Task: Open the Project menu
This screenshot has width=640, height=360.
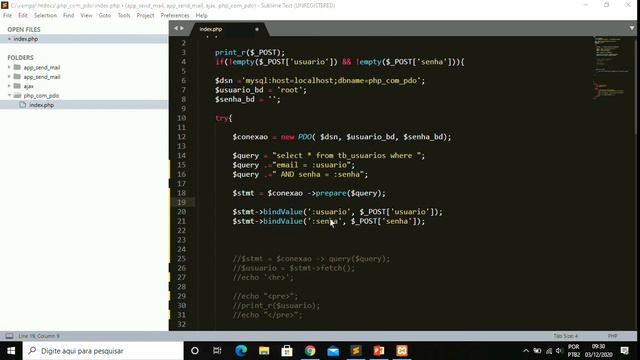Action: pyautogui.click(x=145, y=16)
